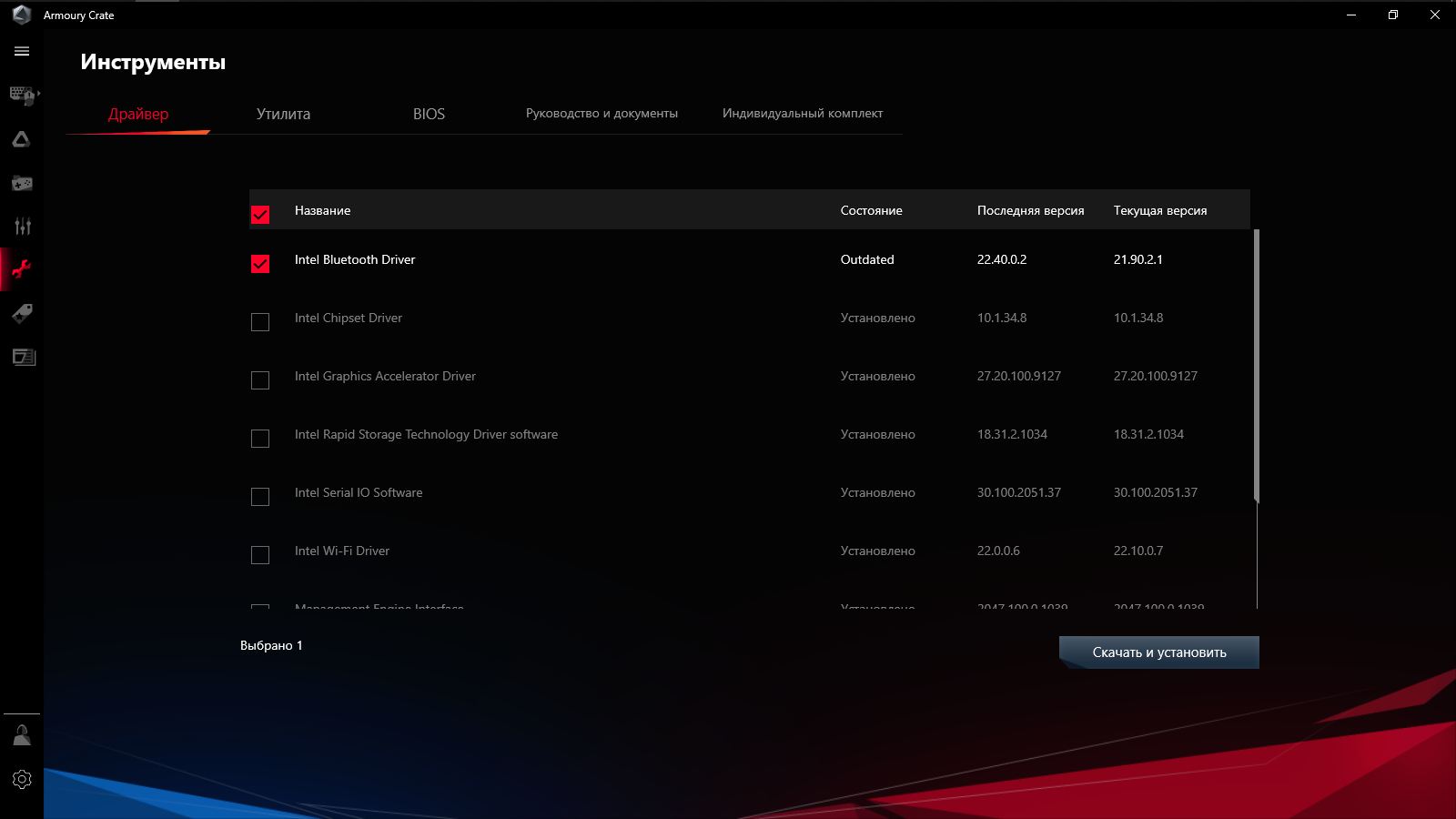Select the Intel Bluetooth Driver name
This screenshot has width=1456, height=819.
(x=355, y=259)
